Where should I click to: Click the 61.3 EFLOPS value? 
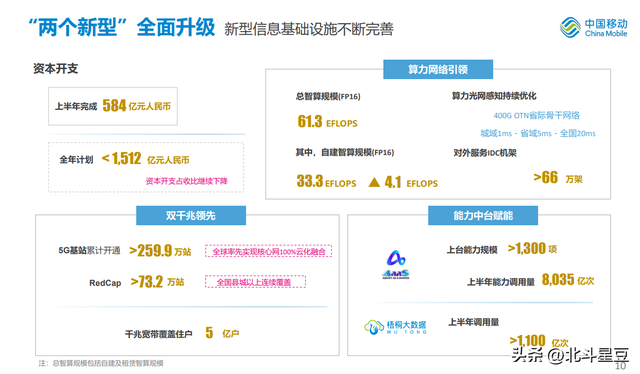pos(327,122)
